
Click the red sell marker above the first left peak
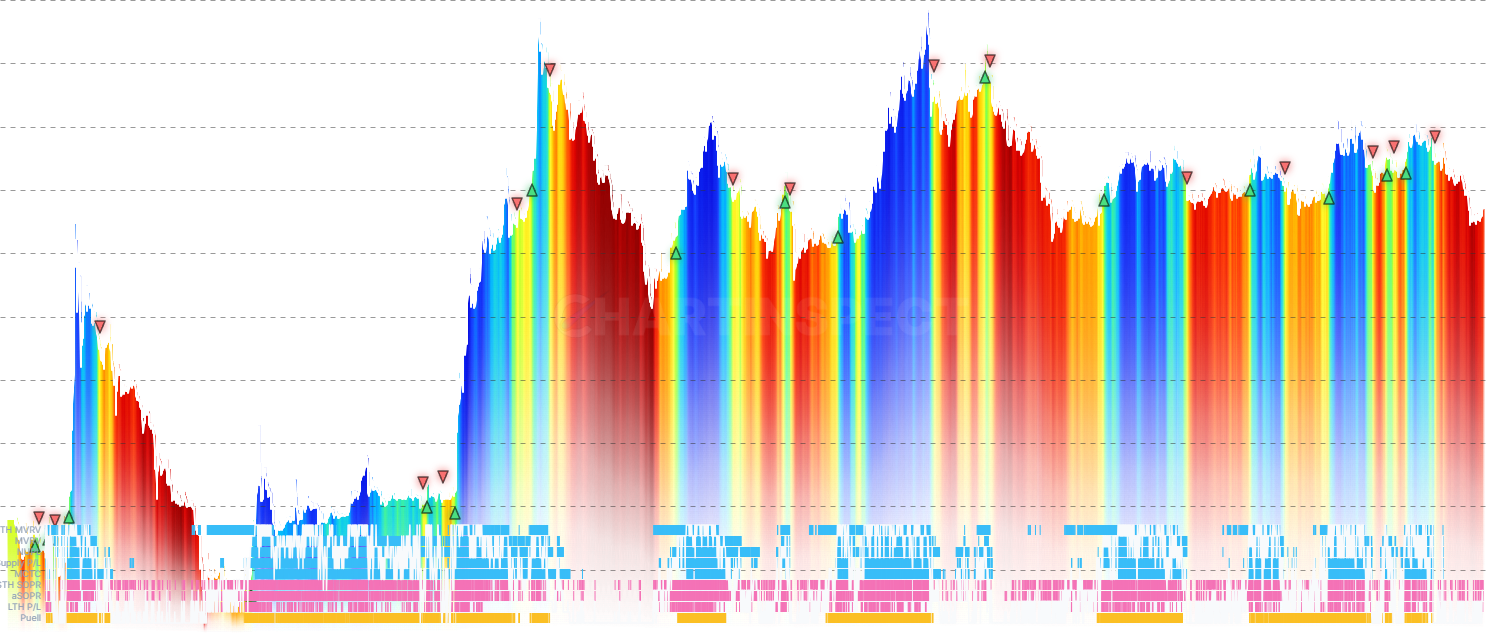pyautogui.click(x=100, y=326)
